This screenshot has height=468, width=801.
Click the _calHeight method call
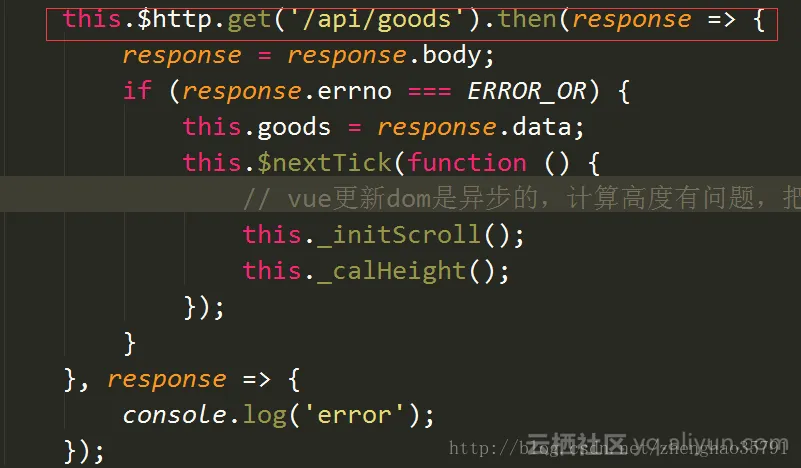click(376, 270)
